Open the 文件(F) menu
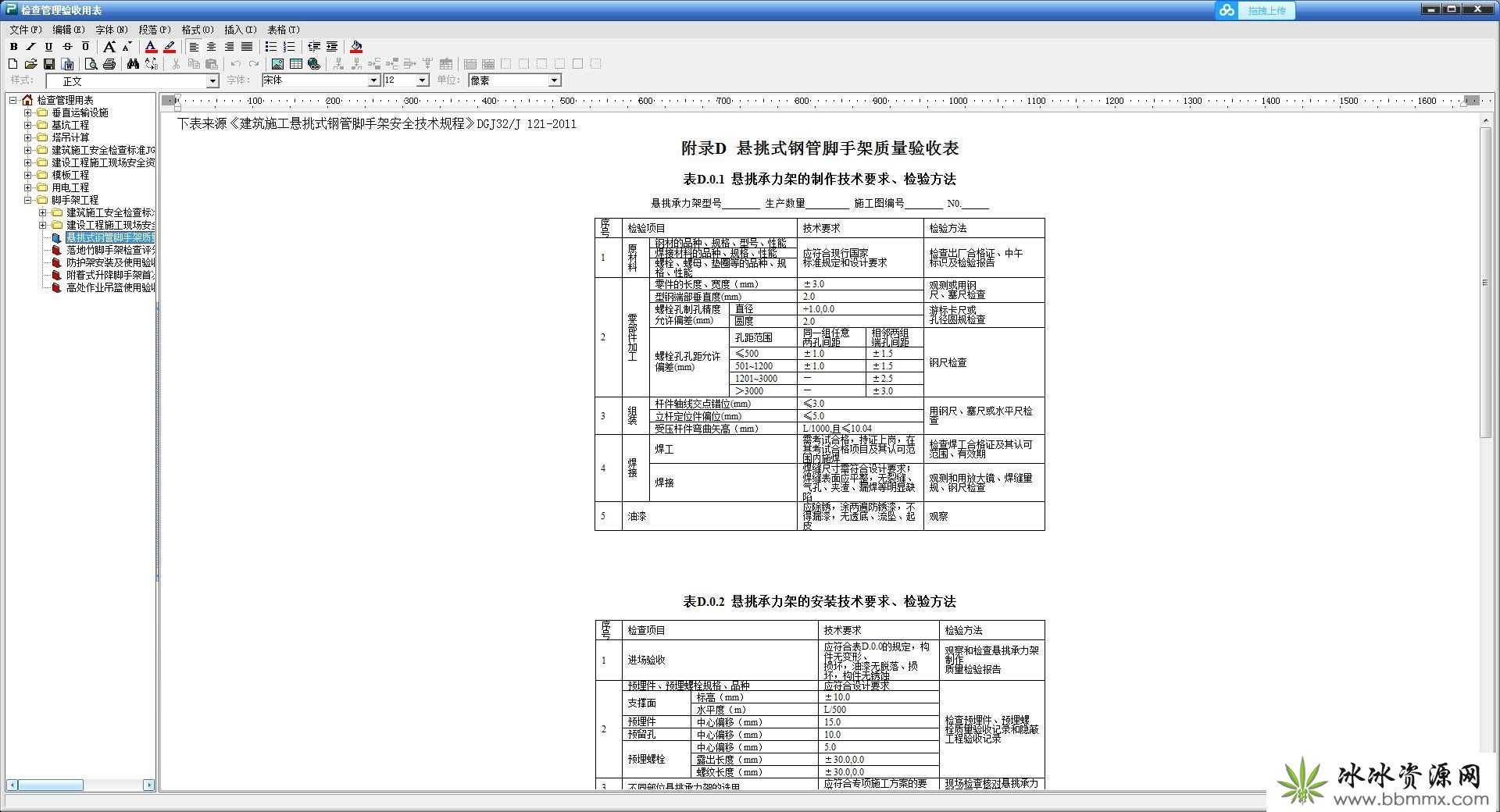1500x812 pixels. coord(26,30)
